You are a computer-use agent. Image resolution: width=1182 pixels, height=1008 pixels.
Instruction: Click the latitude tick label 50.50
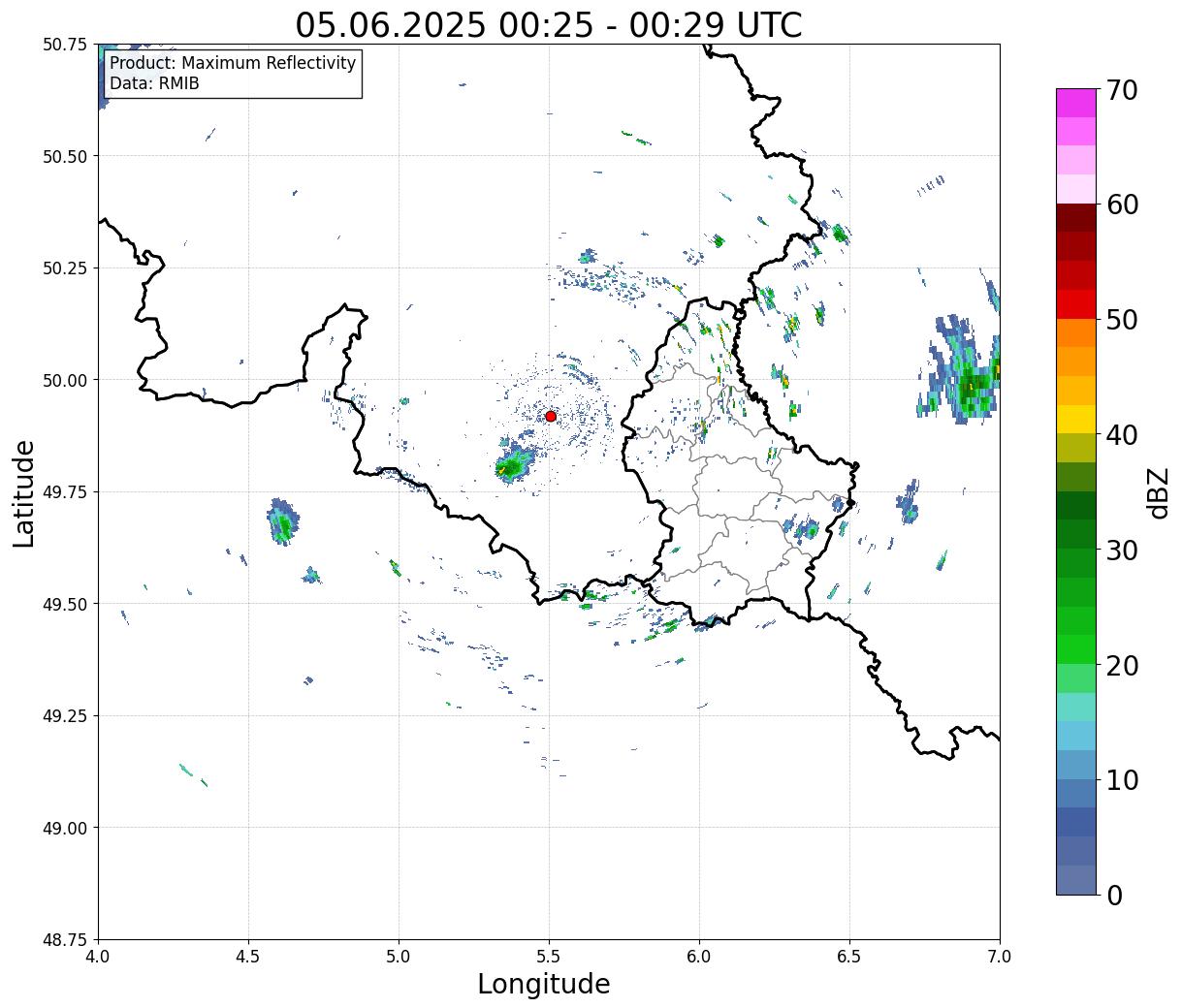pos(65,156)
